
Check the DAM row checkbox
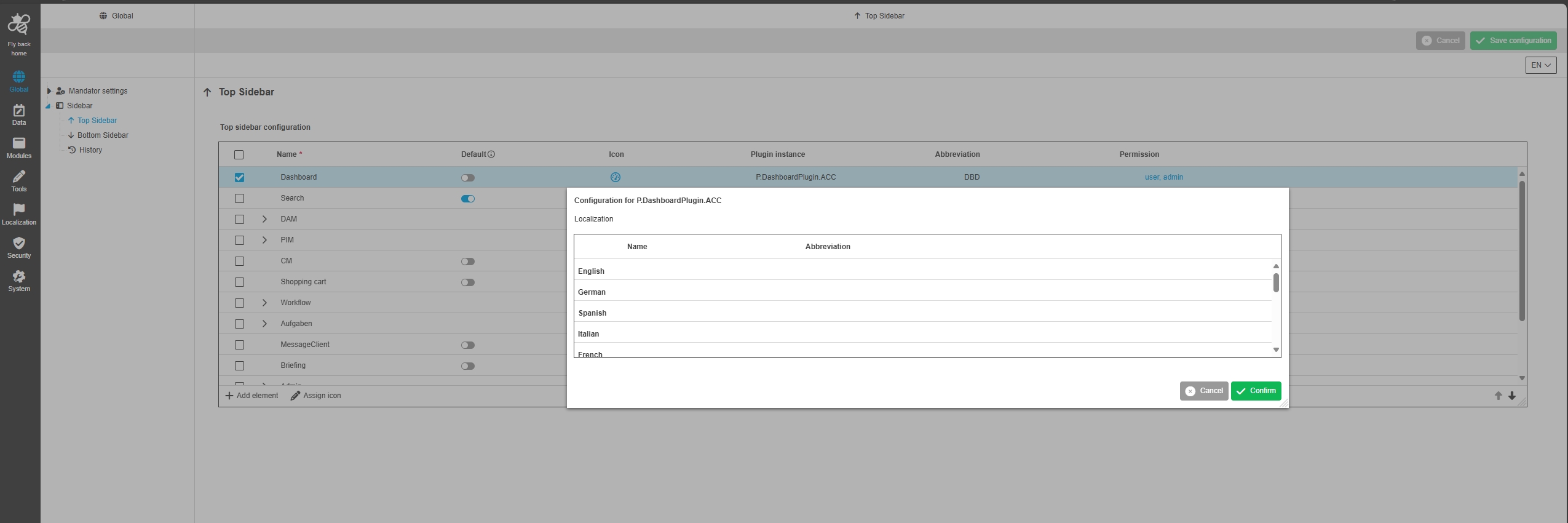click(x=239, y=220)
